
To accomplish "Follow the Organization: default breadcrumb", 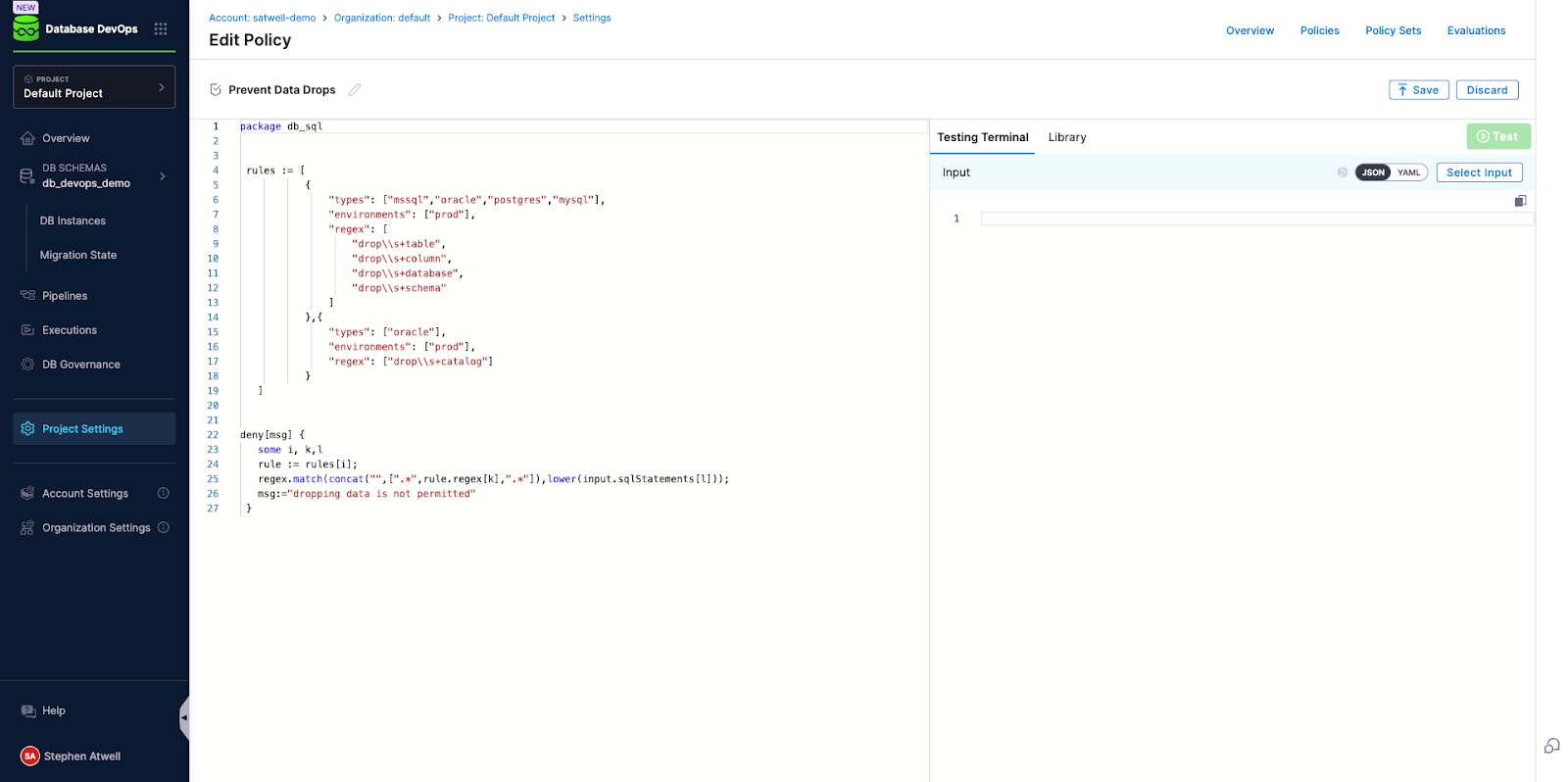I will coord(381,18).
